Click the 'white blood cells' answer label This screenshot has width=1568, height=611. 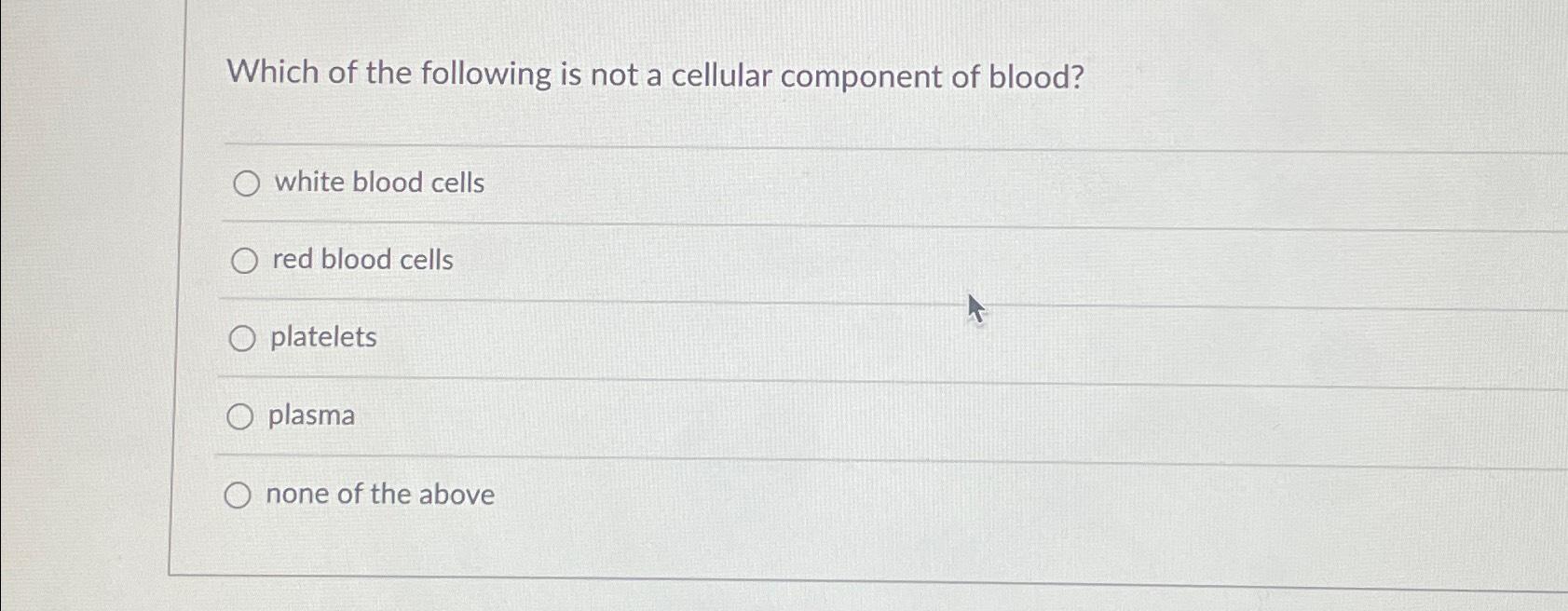(x=376, y=183)
